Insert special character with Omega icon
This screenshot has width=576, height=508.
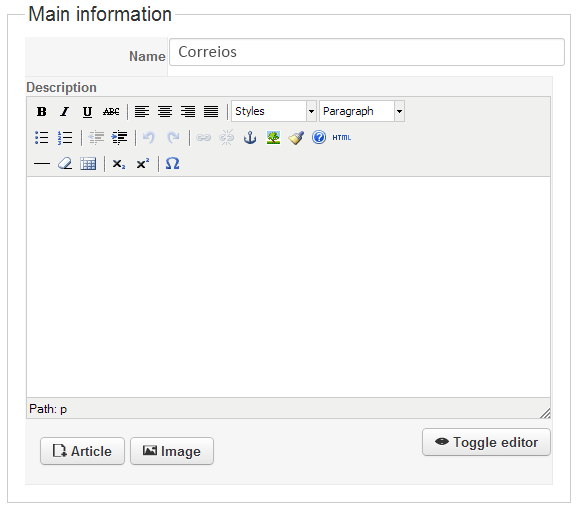(x=172, y=164)
